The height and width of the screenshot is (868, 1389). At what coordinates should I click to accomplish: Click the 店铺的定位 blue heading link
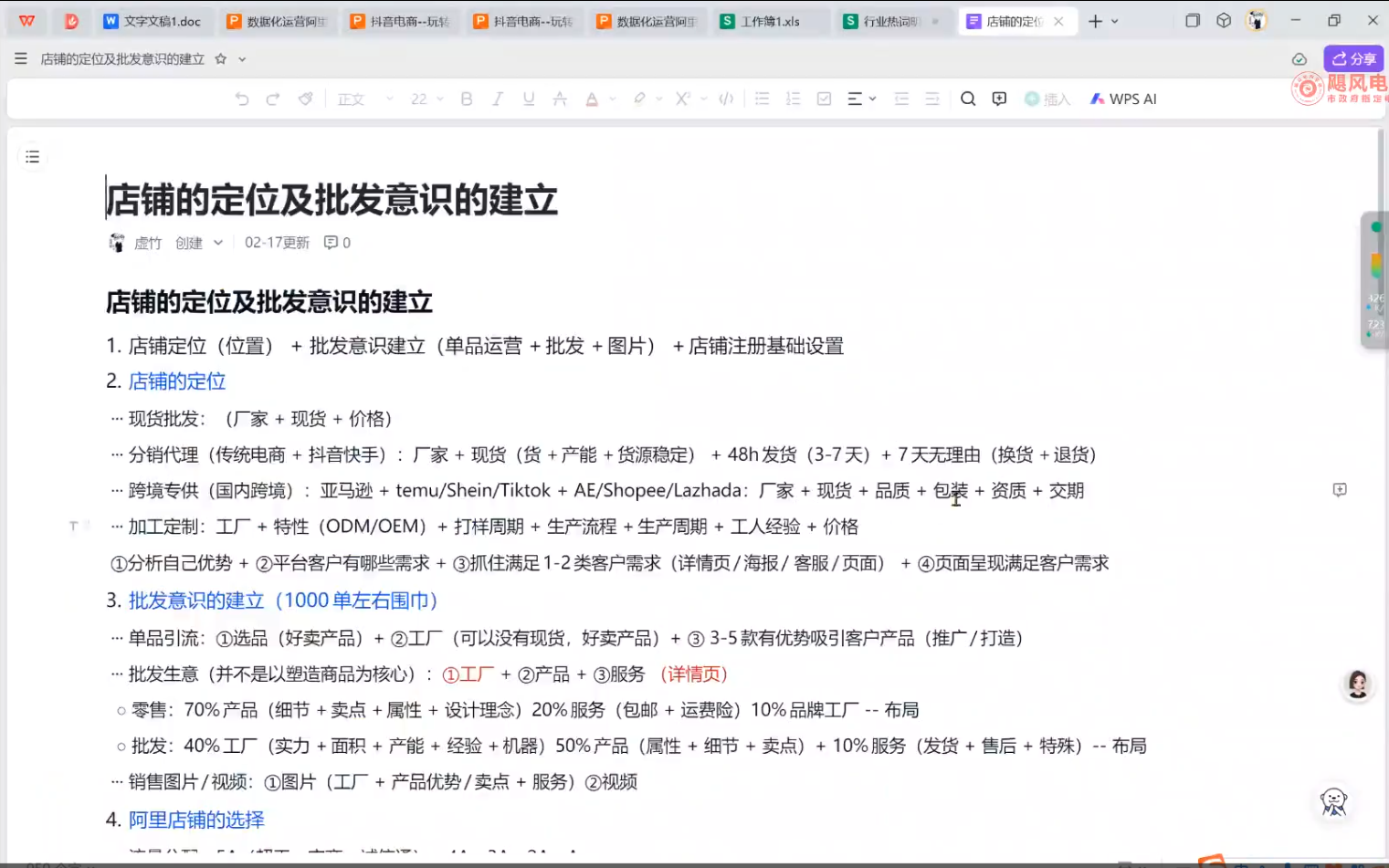pyautogui.click(x=177, y=382)
